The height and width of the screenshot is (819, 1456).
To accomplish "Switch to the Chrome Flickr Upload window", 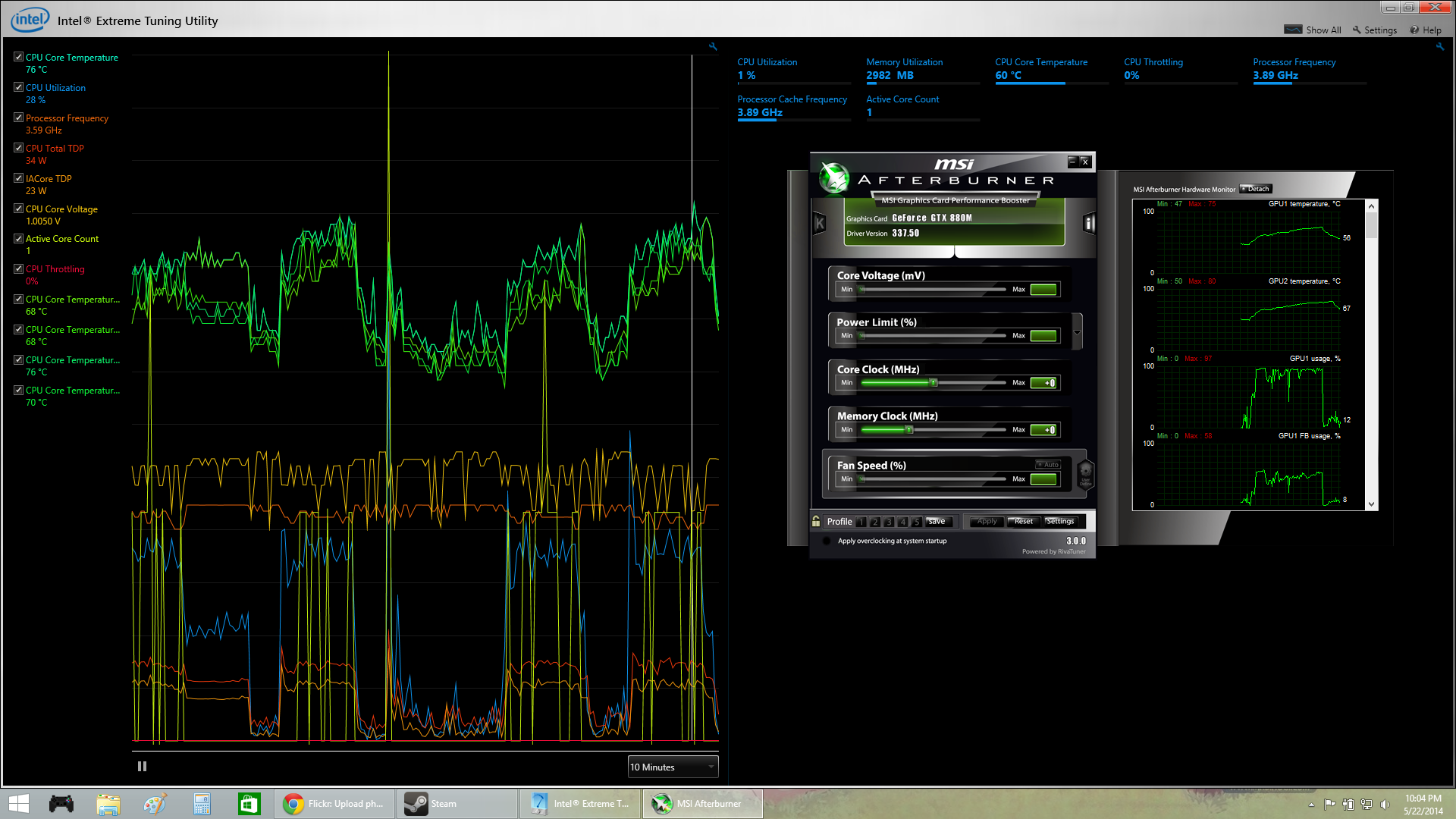I will pyautogui.click(x=334, y=804).
